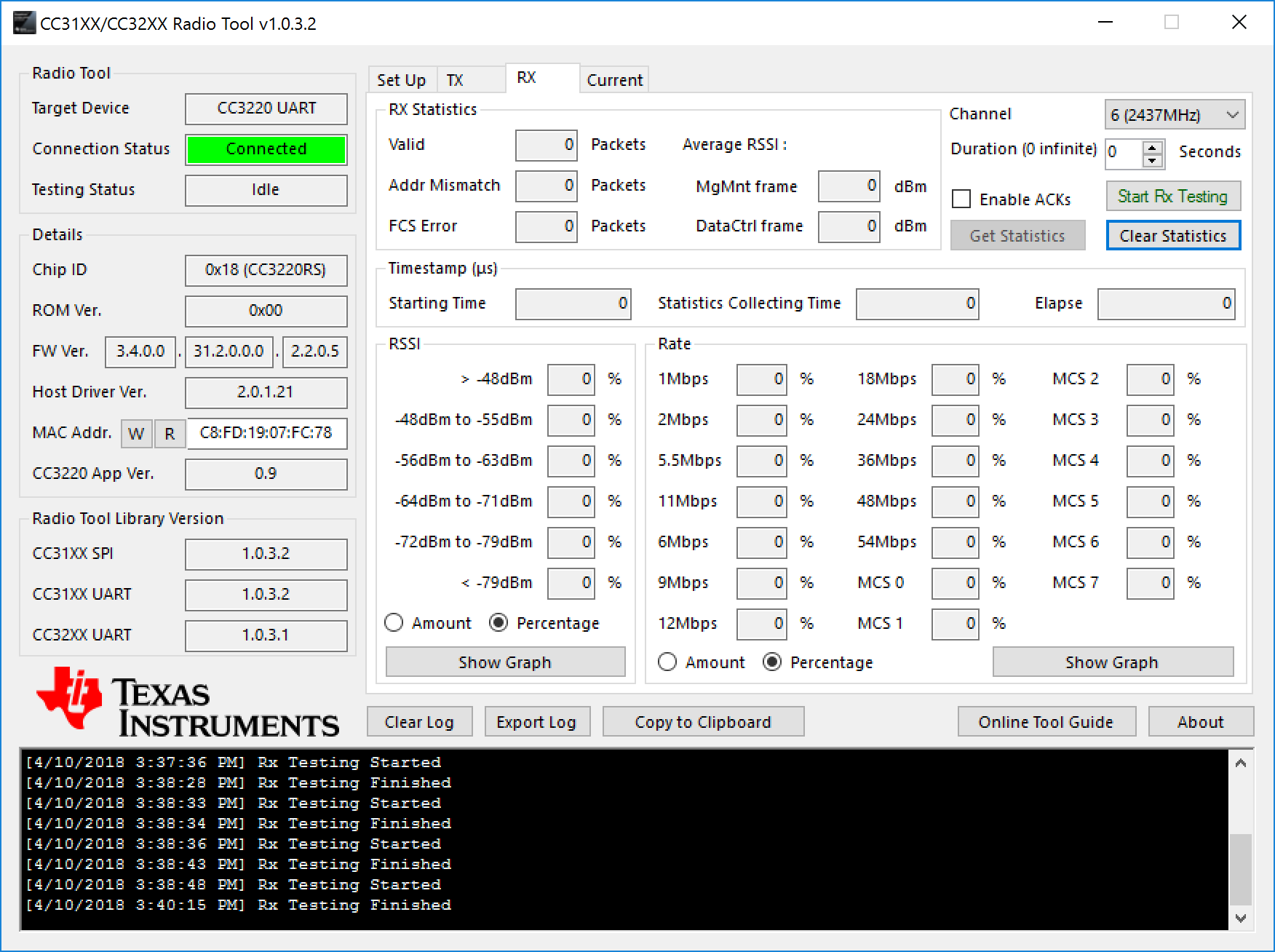Clear the log output
Image resolution: width=1275 pixels, height=952 pixels.
pos(419,722)
